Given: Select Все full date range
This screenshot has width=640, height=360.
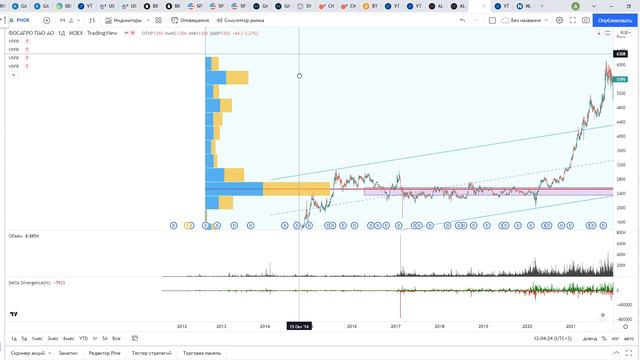Looking at the screenshot, I should tap(116, 338).
